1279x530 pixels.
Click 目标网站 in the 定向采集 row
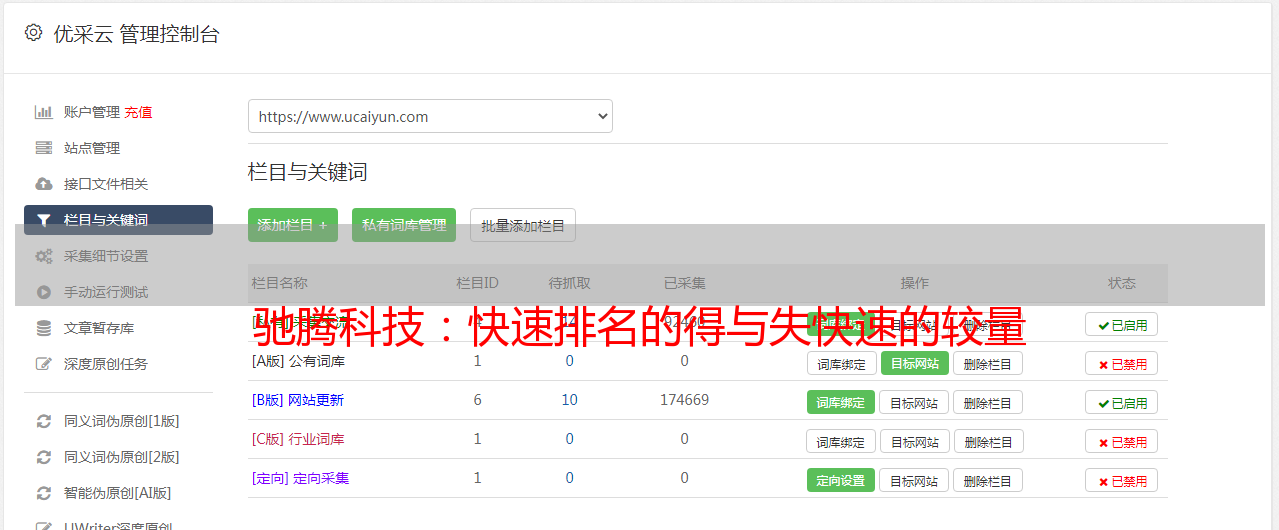click(914, 480)
